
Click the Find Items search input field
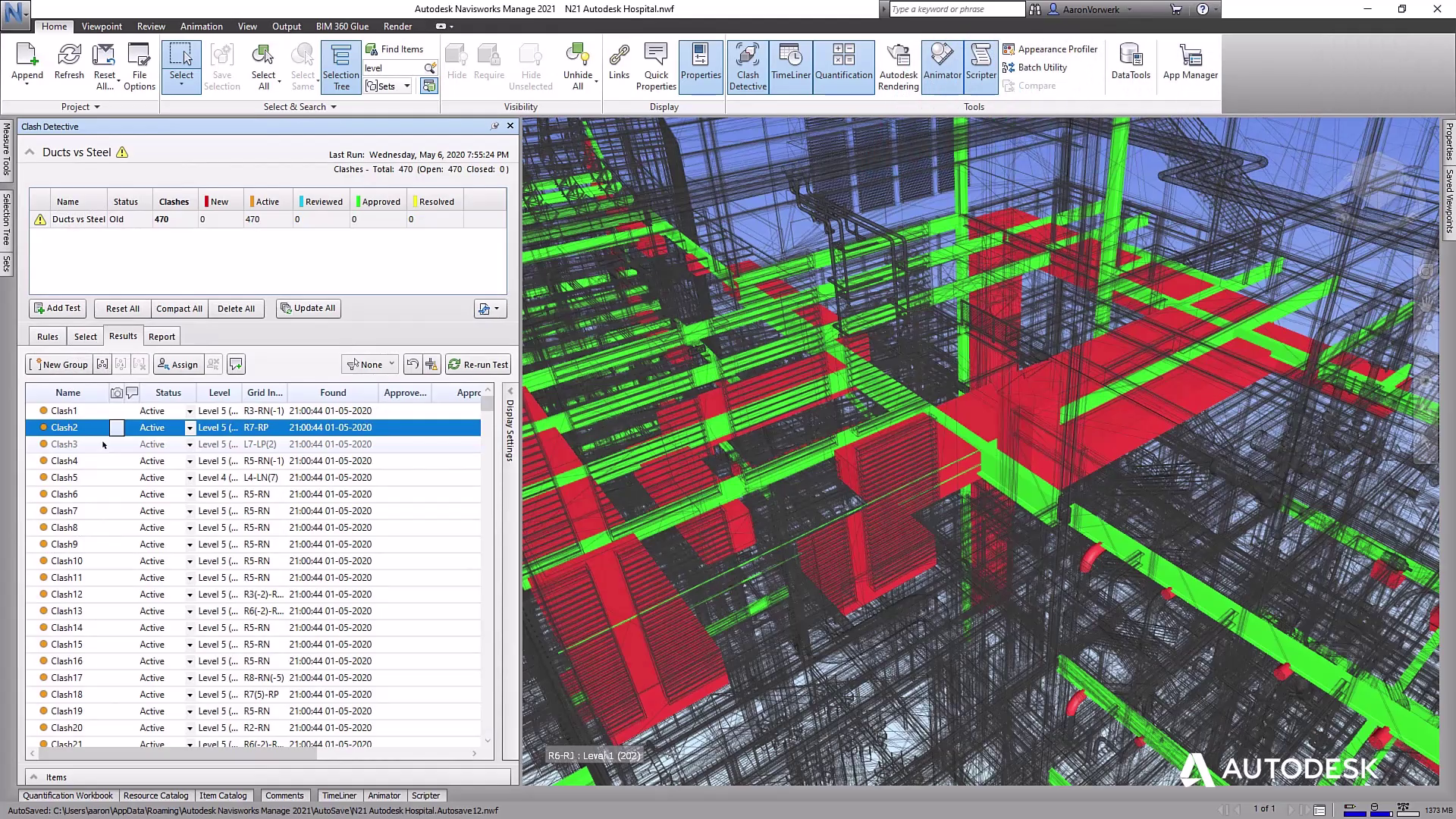[x=394, y=68]
